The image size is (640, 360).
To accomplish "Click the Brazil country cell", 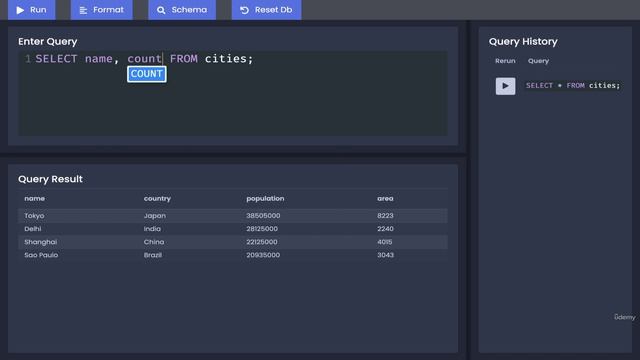I will (153, 255).
